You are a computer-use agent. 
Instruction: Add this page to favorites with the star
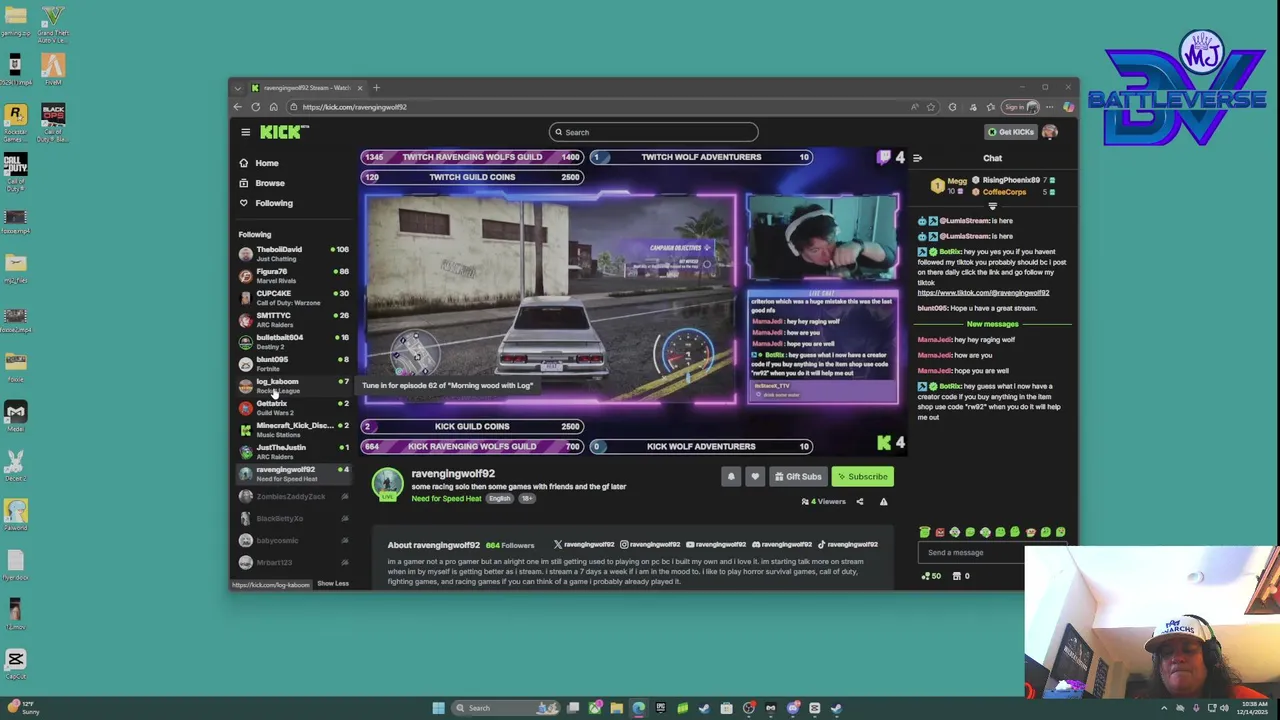(931, 107)
